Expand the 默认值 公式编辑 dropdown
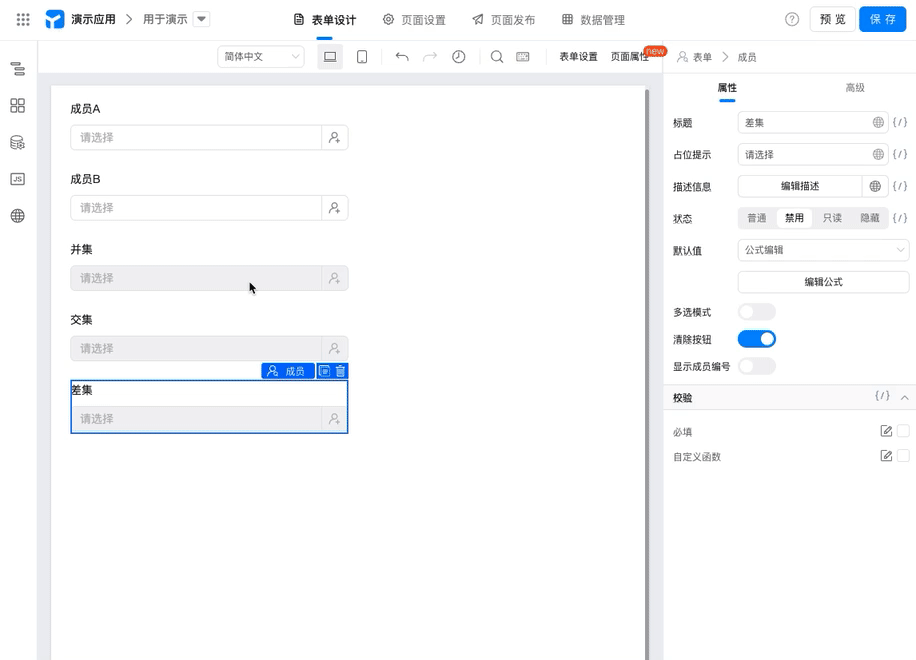 (x=823, y=250)
